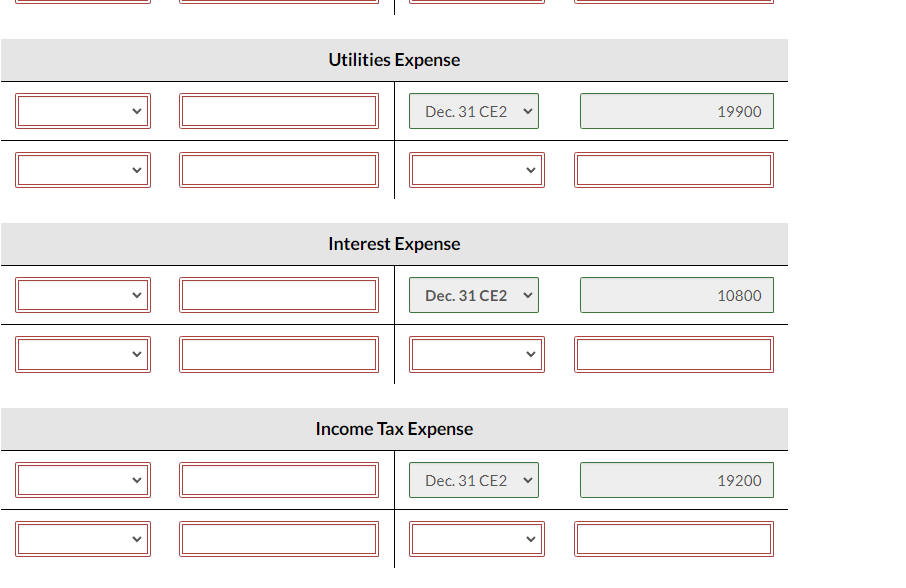The height and width of the screenshot is (588, 906).
Task: Open the first date dropdown under Utilities Expense
Action: tap(83, 111)
